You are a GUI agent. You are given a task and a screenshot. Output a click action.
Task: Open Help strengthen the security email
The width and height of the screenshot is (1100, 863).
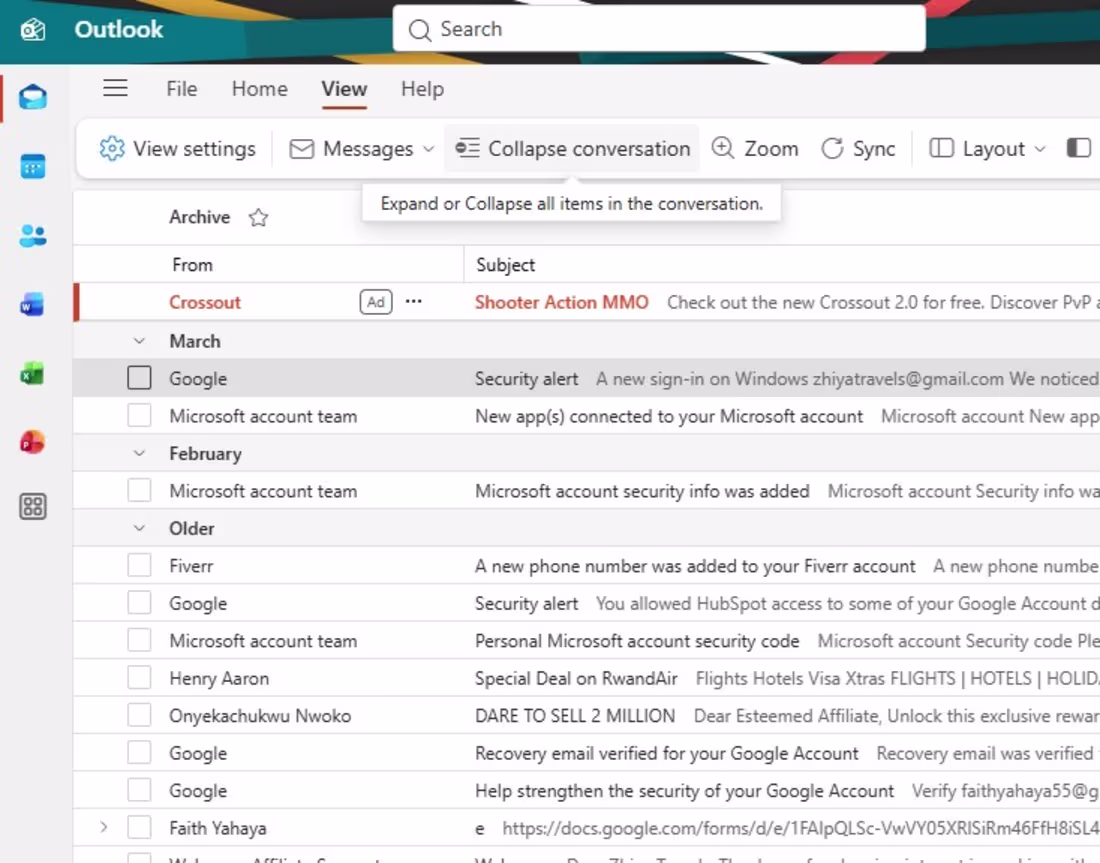[x=586, y=790]
